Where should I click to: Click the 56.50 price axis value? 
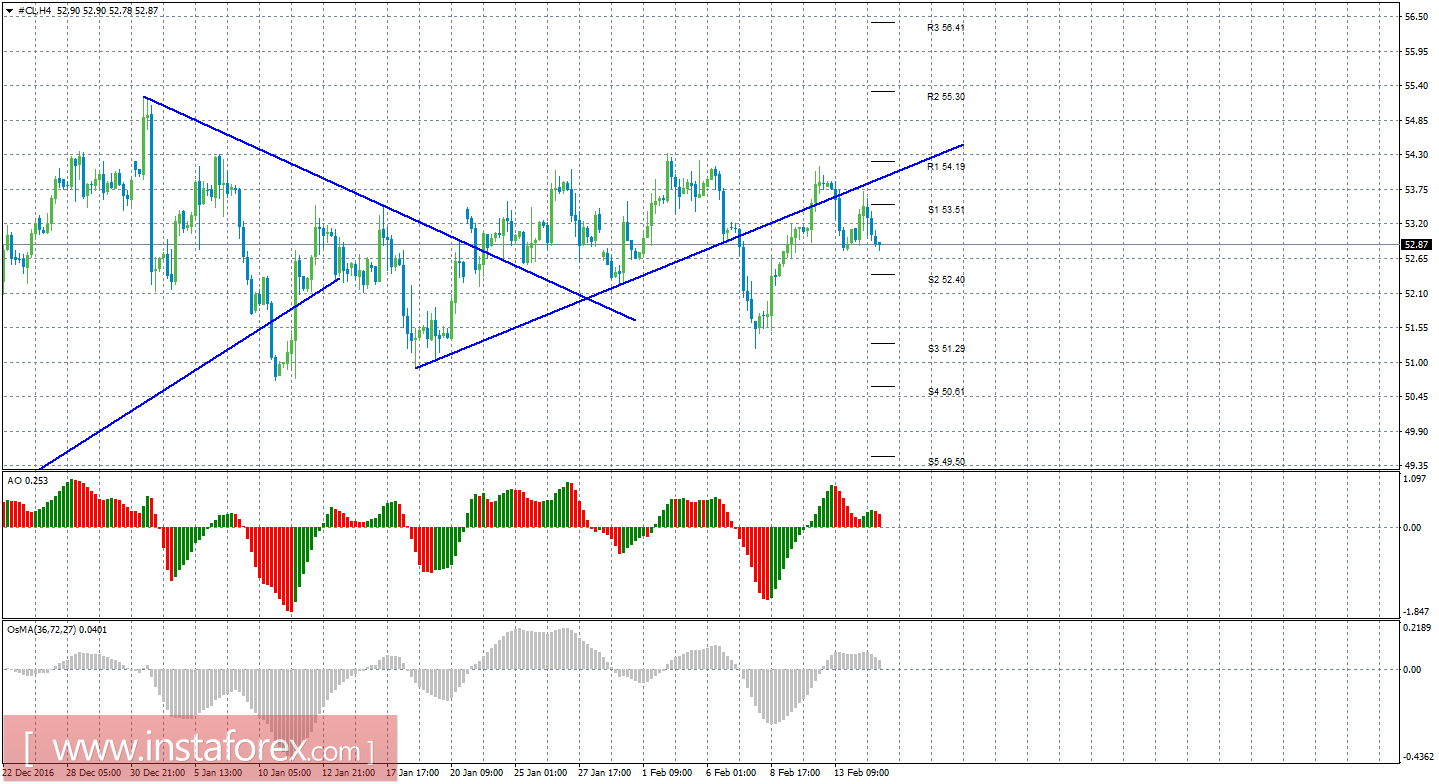click(1415, 17)
